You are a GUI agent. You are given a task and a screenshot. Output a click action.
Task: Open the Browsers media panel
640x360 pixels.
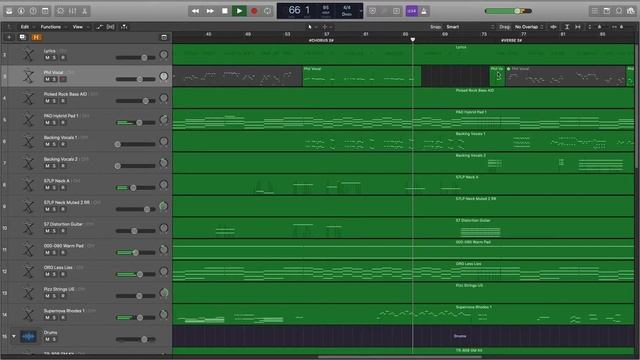click(631, 11)
